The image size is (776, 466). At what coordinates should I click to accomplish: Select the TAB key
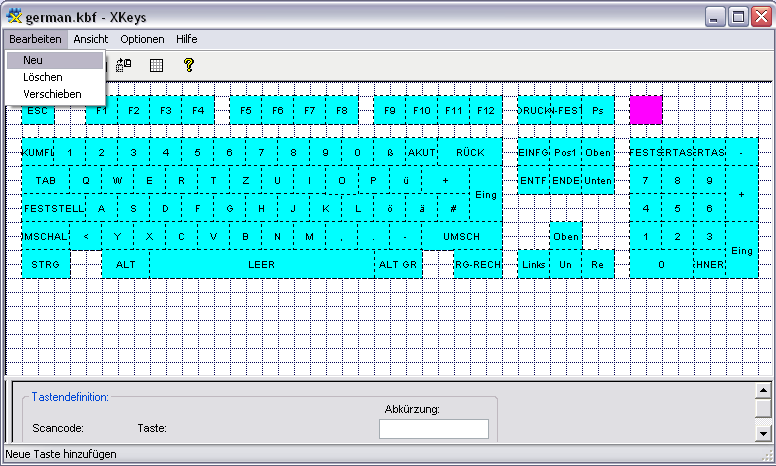[46, 181]
